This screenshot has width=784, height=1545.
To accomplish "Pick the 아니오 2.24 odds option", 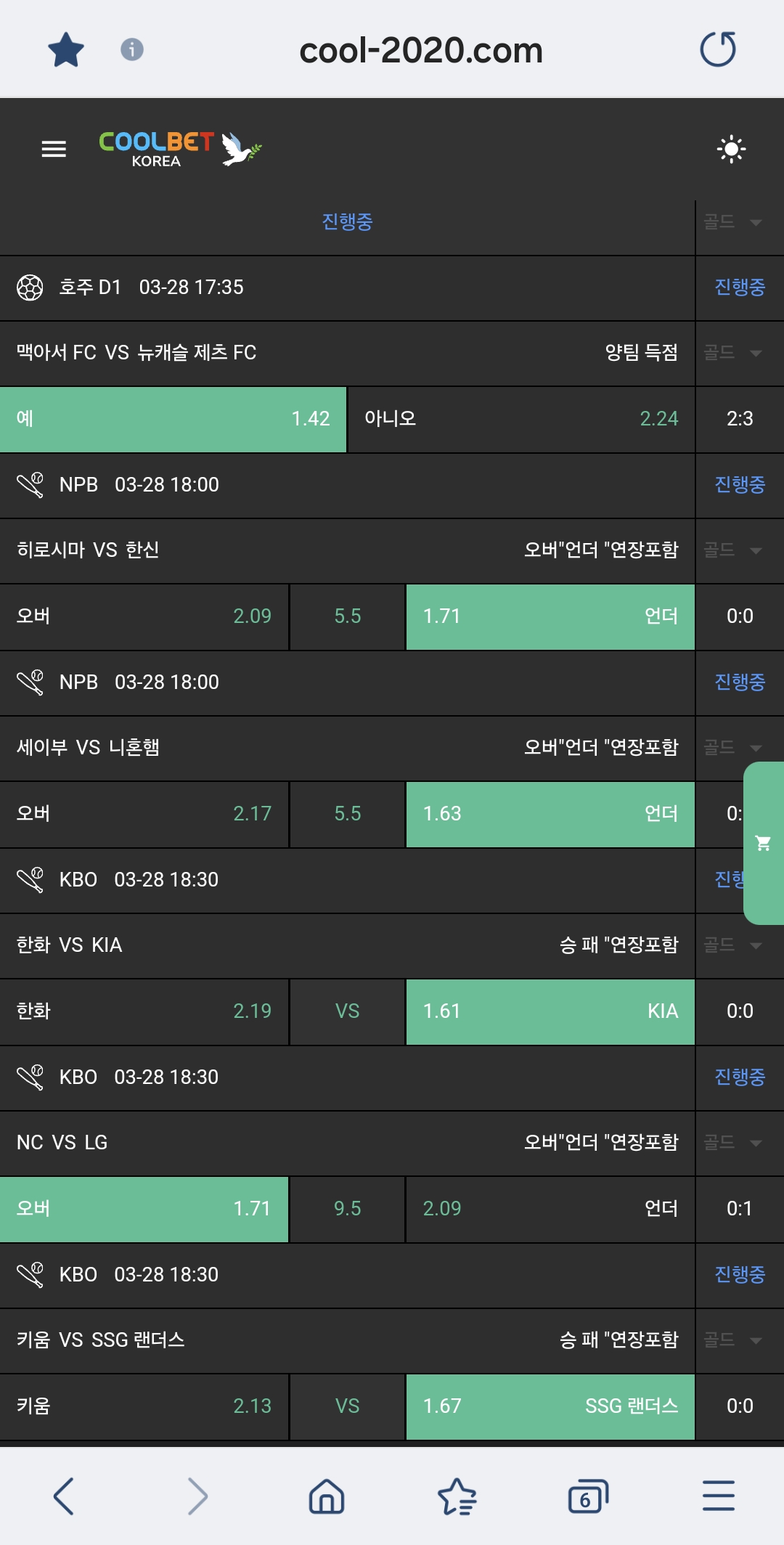I will tap(521, 419).
